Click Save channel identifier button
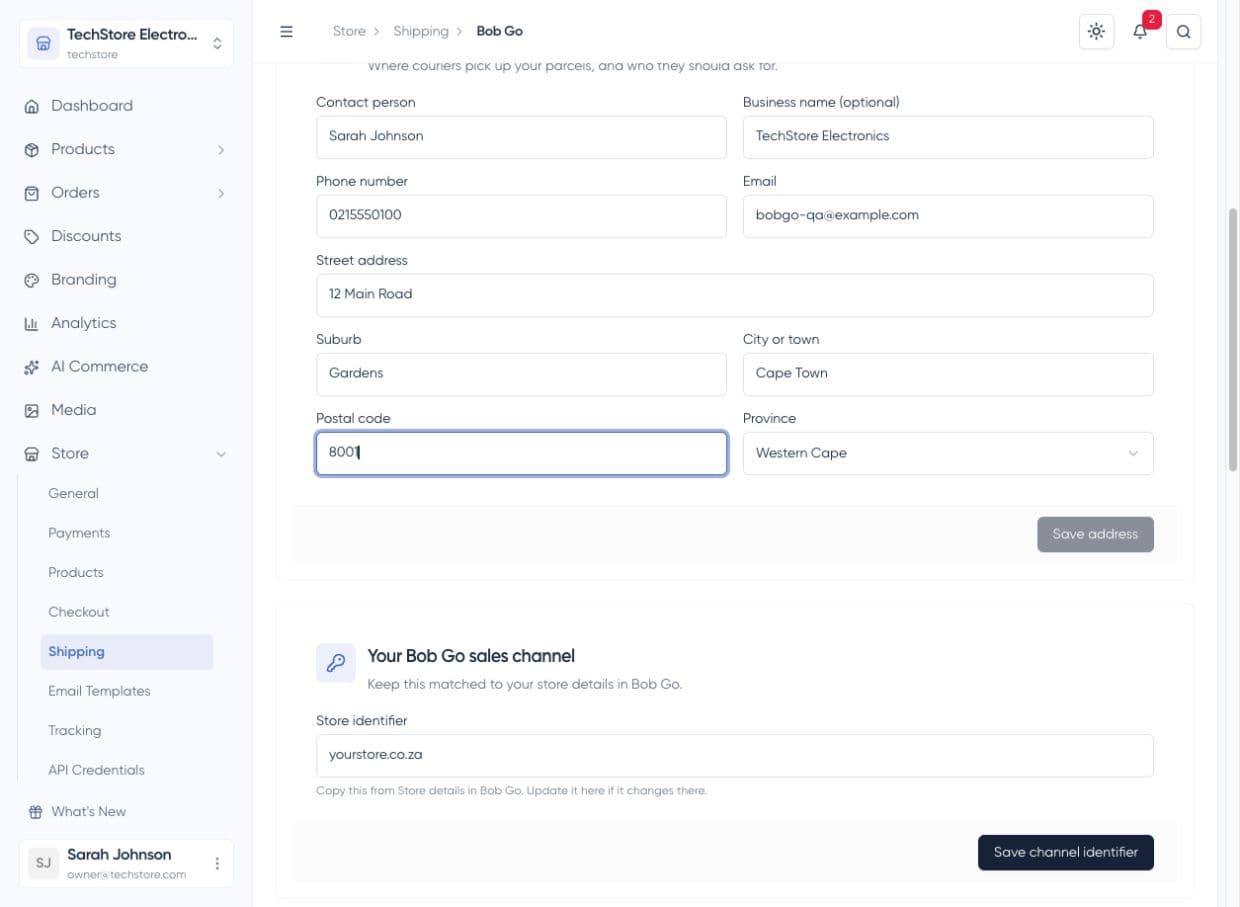The width and height of the screenshot is (1240, 907). (x=1065, y=852)
